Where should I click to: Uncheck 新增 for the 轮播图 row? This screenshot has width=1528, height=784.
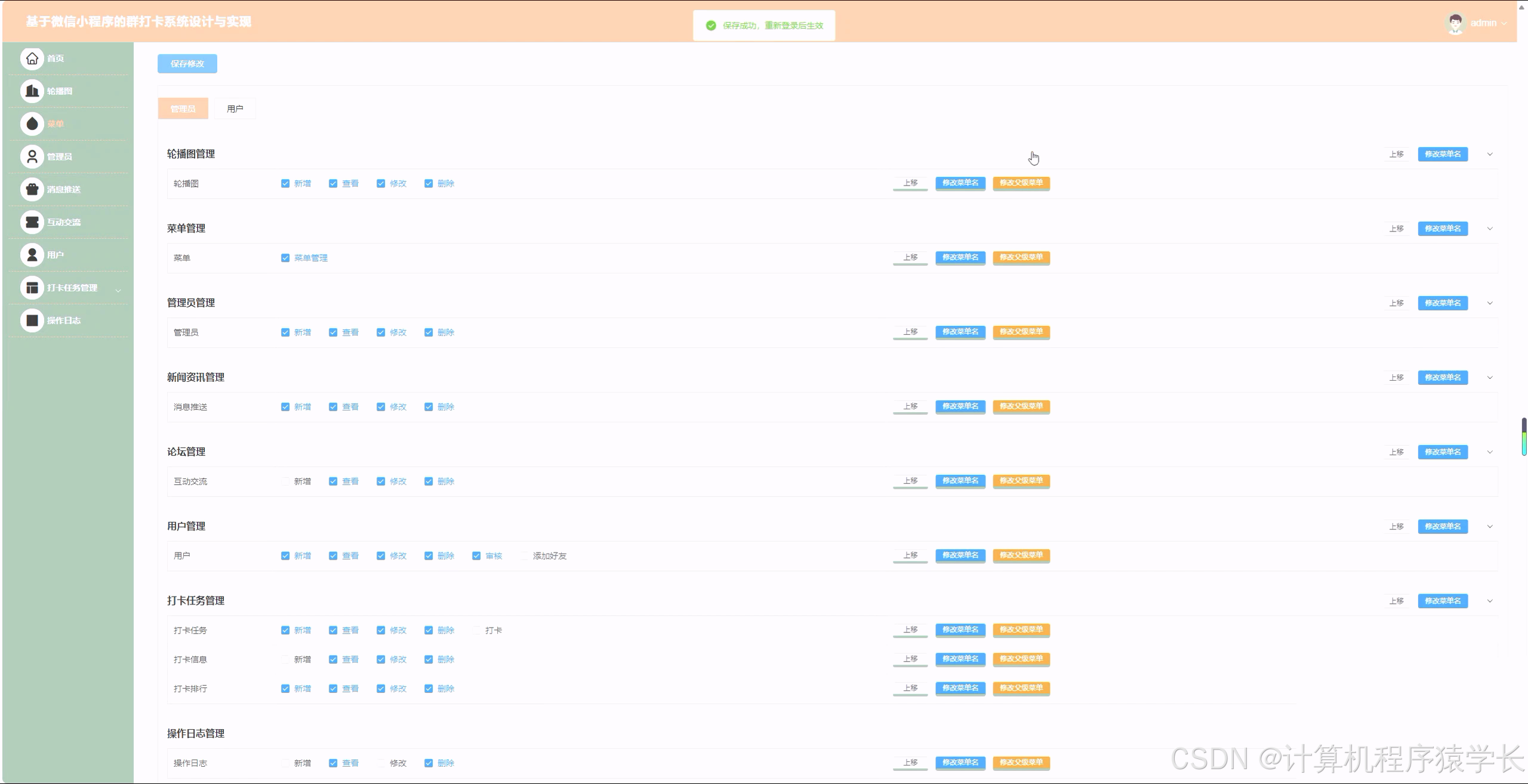[285, 184]
